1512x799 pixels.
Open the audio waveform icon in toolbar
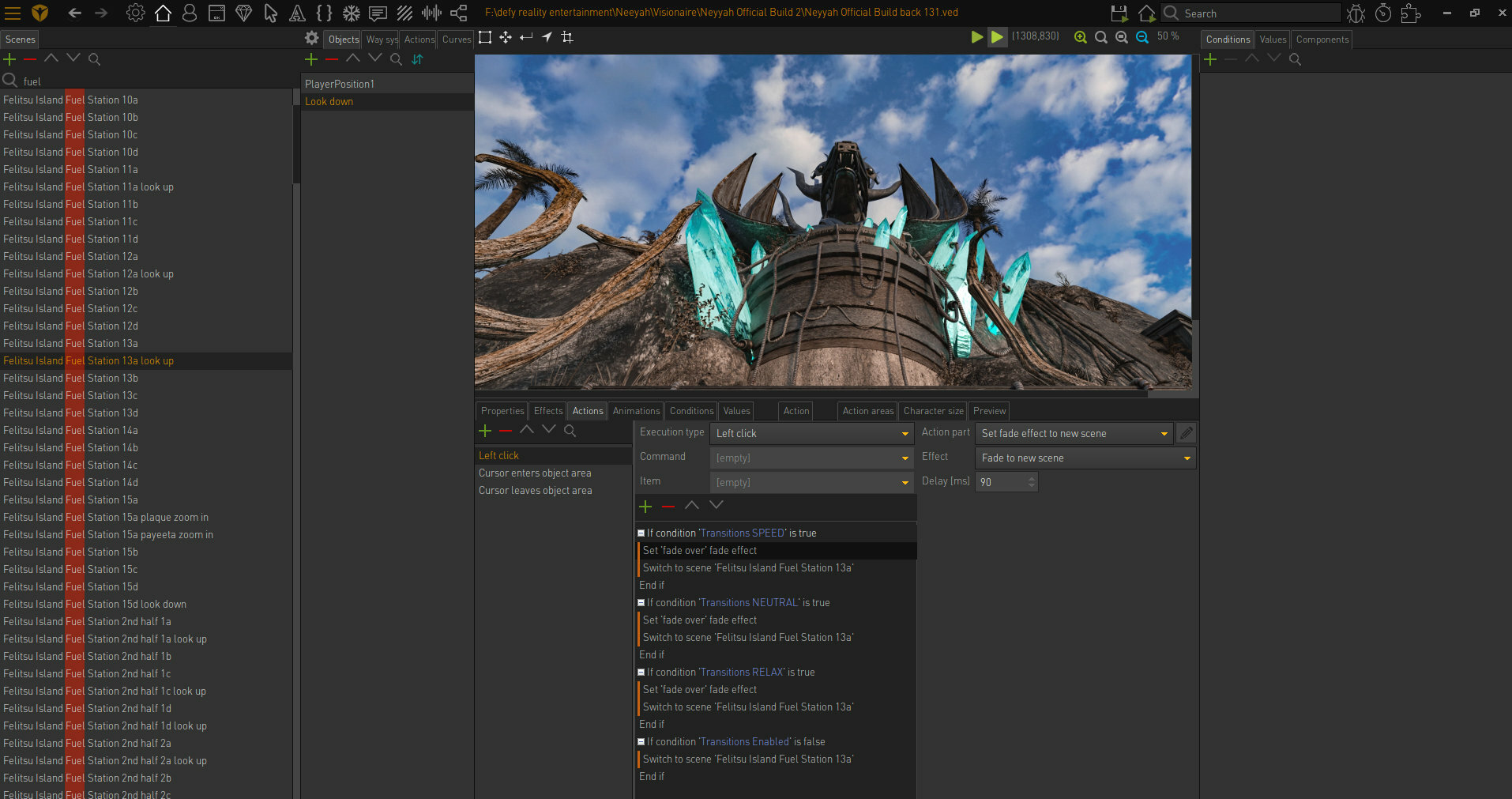(431, 13)
